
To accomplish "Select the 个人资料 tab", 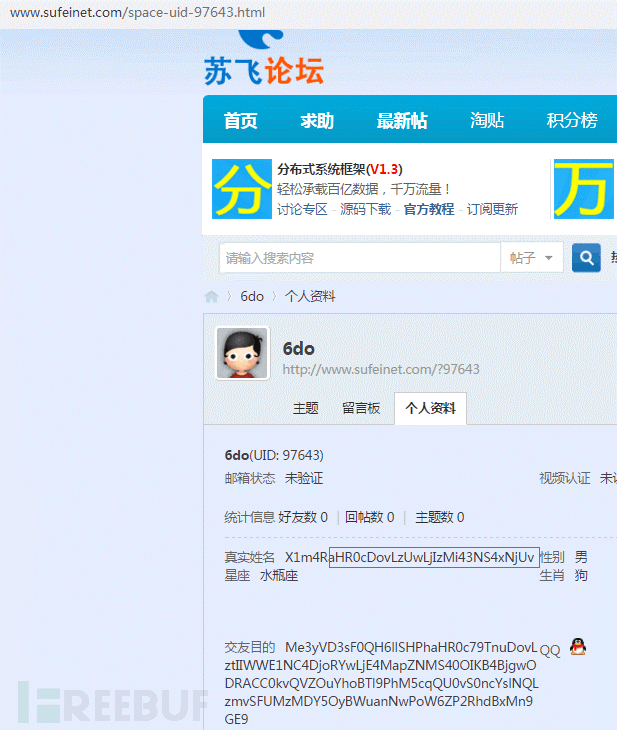I will tap(430, 408).
